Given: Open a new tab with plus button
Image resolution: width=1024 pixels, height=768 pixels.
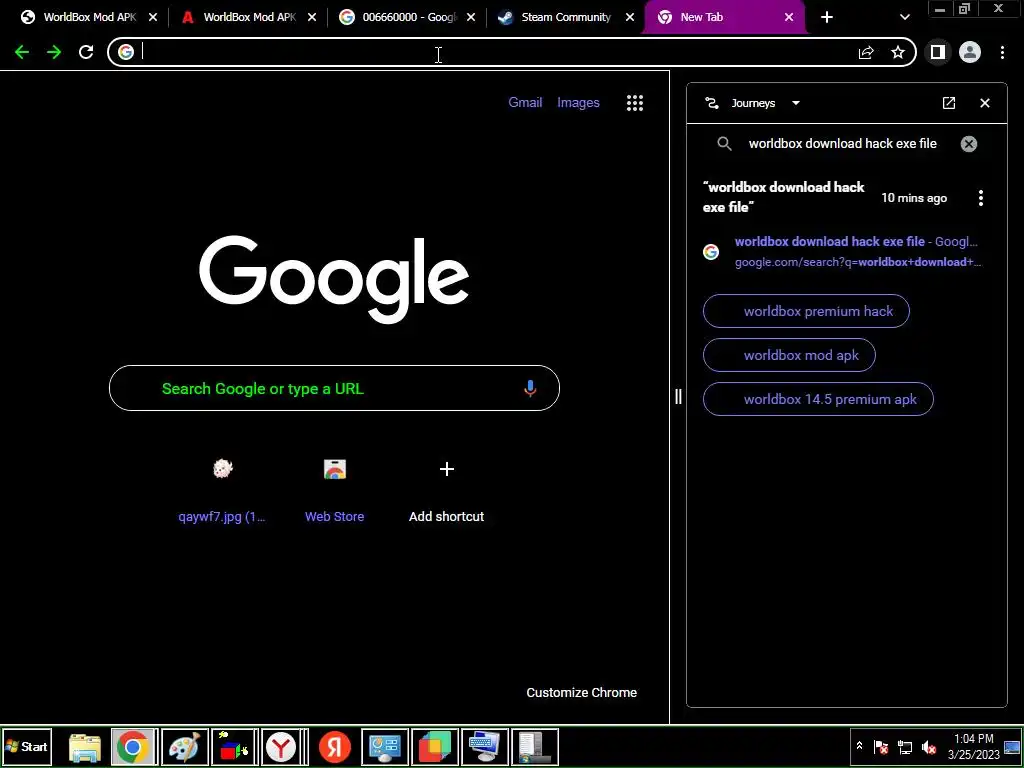Looking at the screenshot, I should coord(827,18).
